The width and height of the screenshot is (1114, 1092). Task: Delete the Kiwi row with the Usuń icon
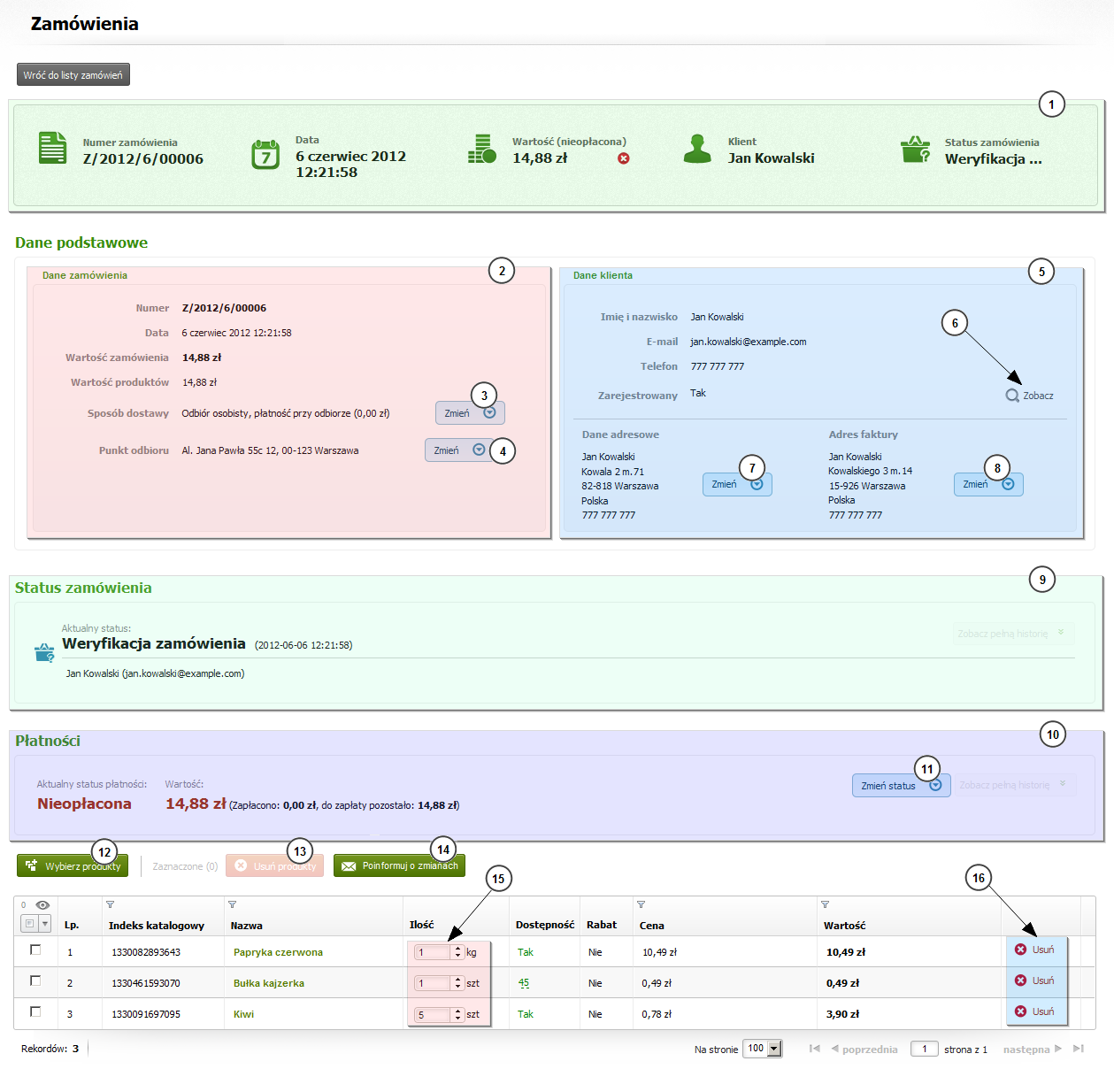coord(1020,1011)
